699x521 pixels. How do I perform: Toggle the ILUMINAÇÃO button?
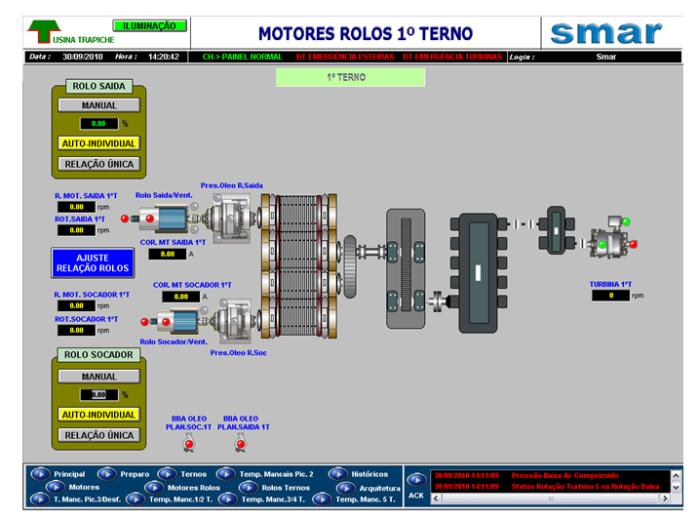(149, 26)
